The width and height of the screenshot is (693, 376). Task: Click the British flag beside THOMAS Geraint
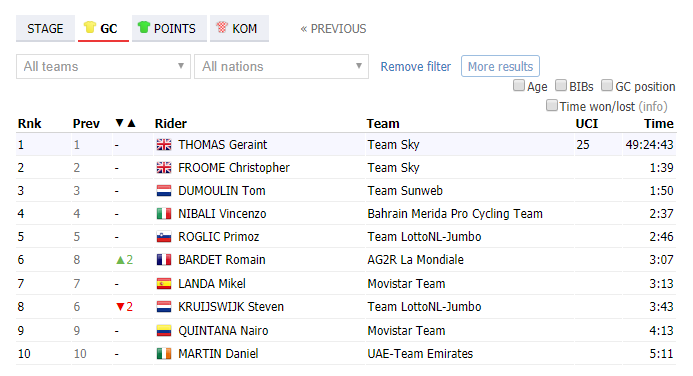pyautogui.click(x=164, y=144)
